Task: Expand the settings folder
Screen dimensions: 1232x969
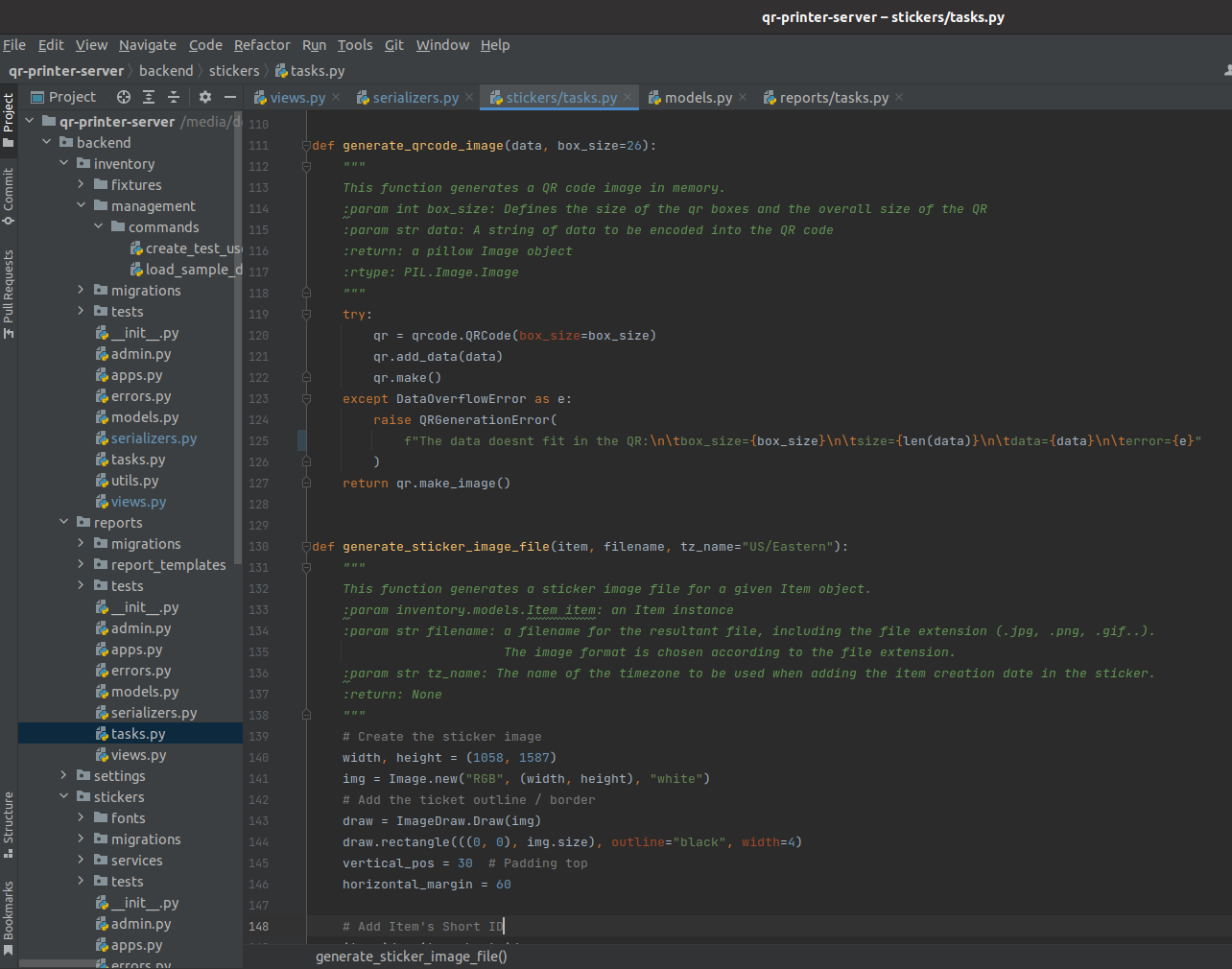Action: (x=64, y=776)
